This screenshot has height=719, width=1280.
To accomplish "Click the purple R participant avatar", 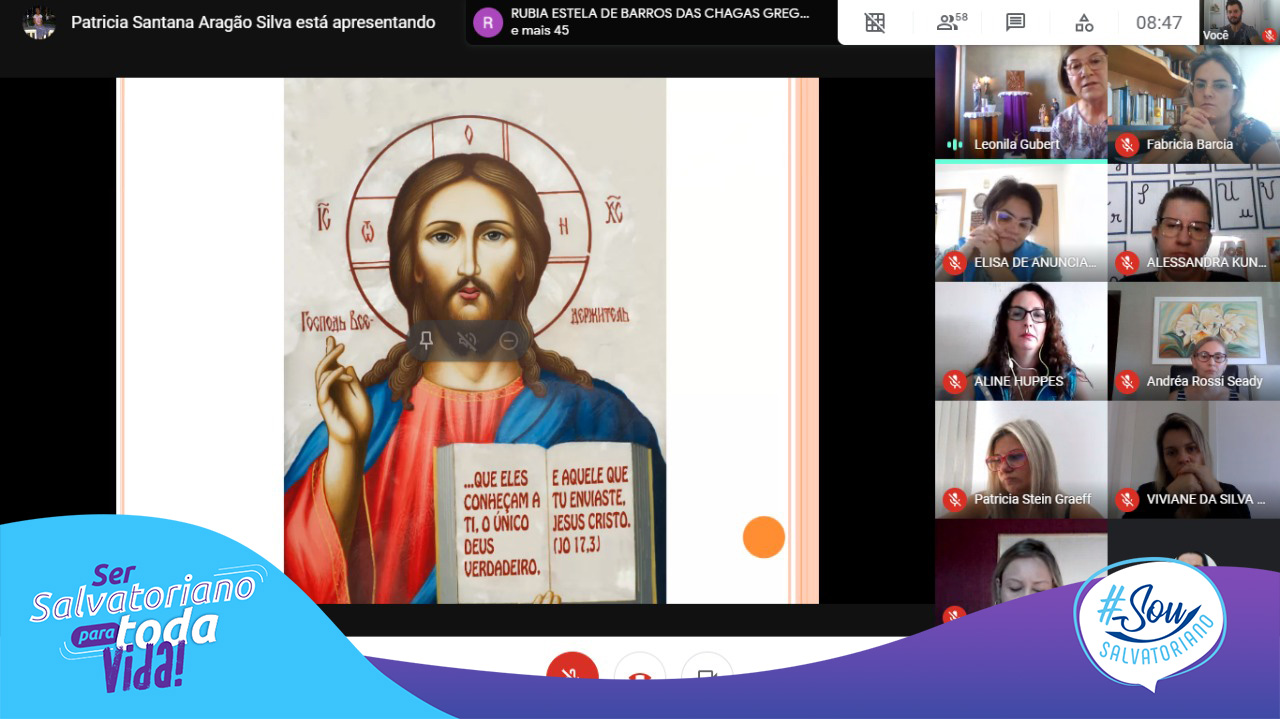I will click(x=488, y=22).
